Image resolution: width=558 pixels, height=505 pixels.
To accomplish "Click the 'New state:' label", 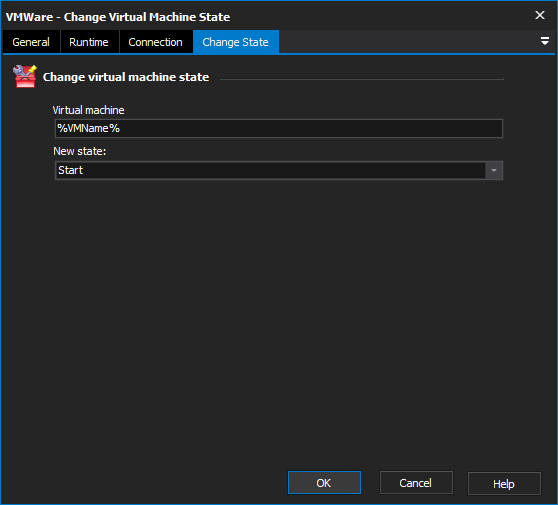I will pos(80,151).
